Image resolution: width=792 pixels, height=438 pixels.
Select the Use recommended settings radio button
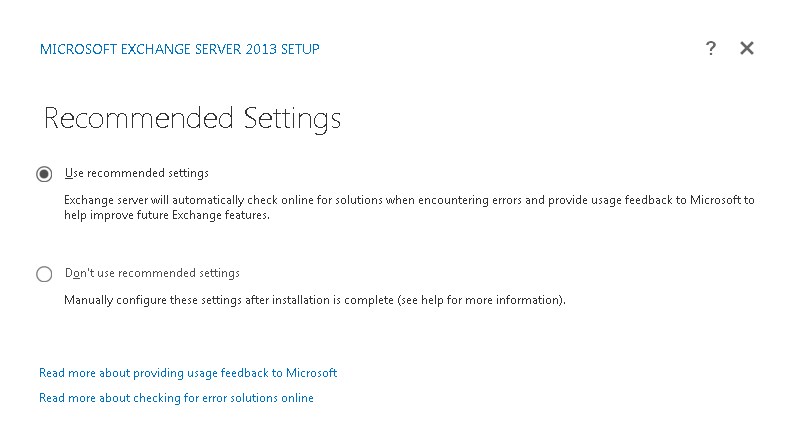click(44, 174)
